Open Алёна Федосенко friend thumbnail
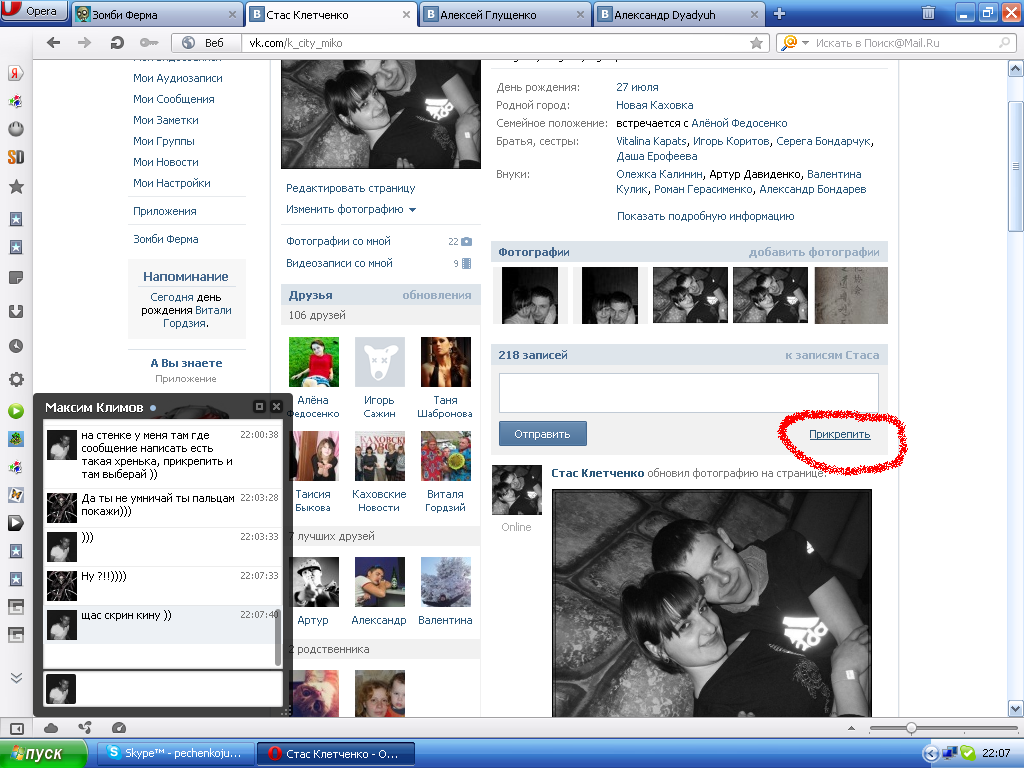This screenshot has height=768, width=1024. [313, 362]
